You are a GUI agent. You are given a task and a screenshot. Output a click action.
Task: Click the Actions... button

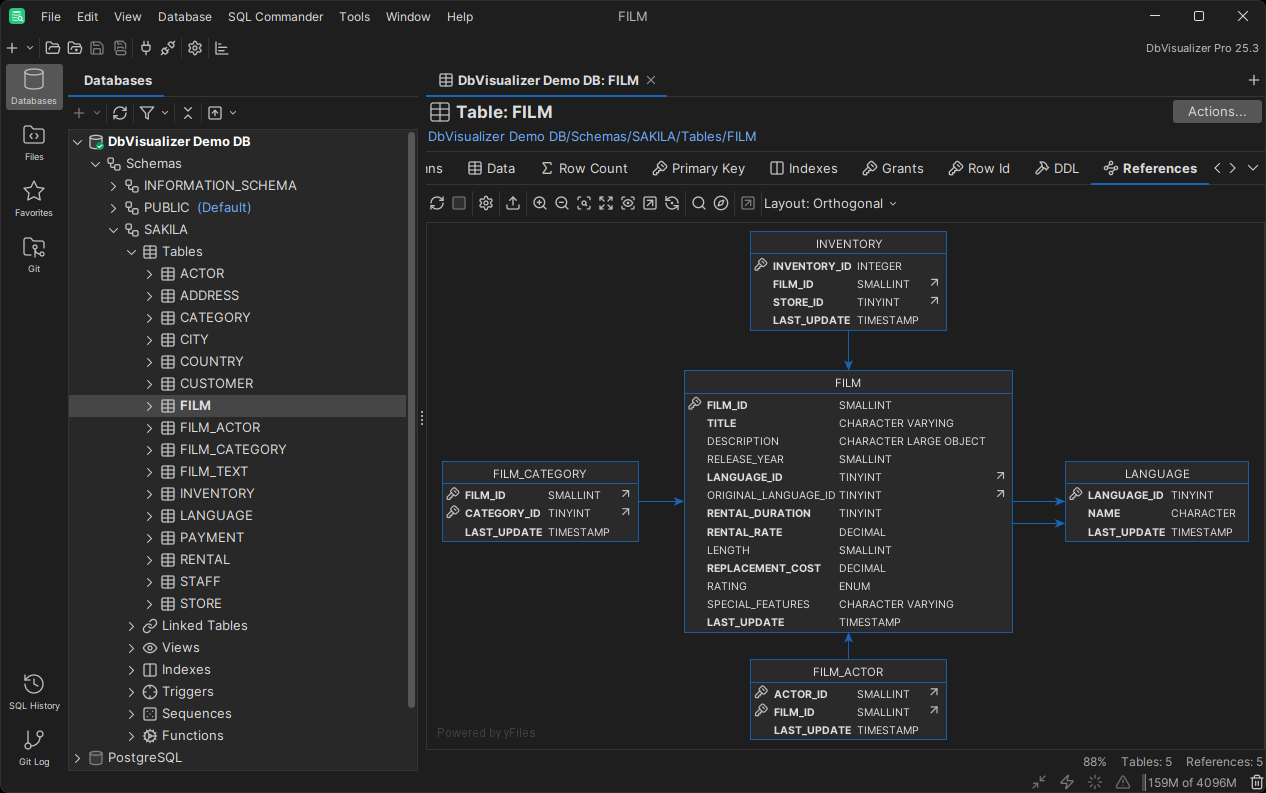pos(1216,111)
